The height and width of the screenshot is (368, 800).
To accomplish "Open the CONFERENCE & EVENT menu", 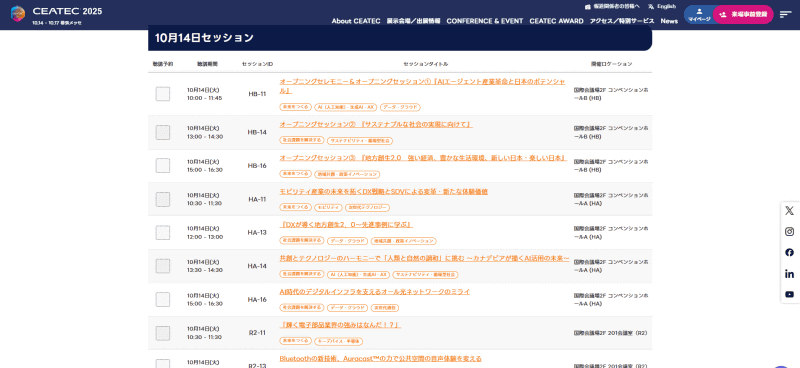I will point(485,21).
